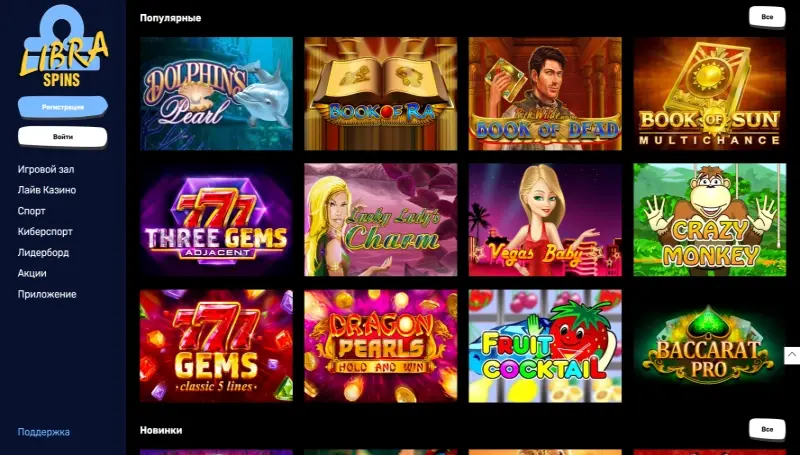Click the Поддержка support link
This screenshot has height=455, width=800.
[44, 432]
